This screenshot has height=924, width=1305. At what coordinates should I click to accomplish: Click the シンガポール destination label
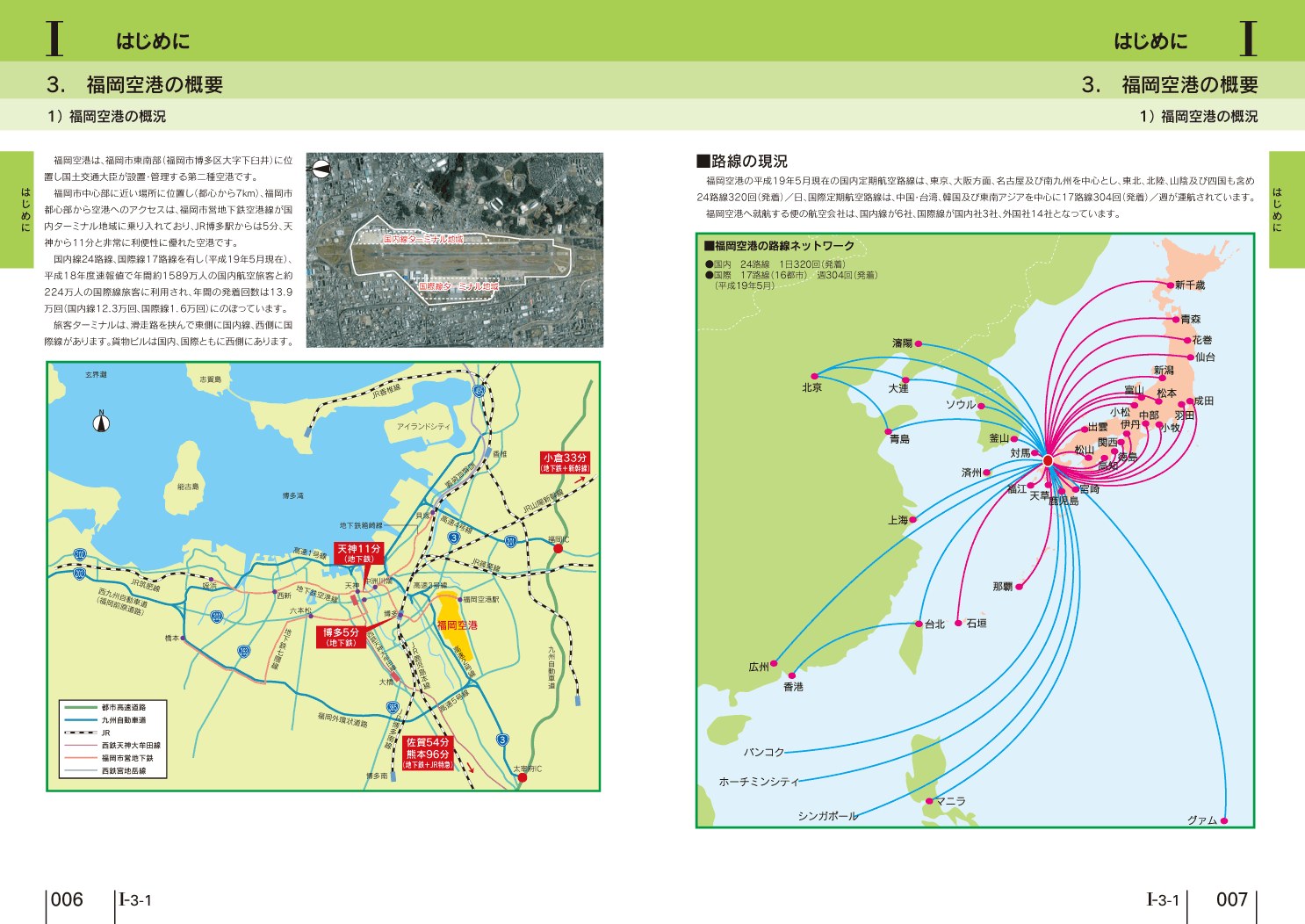coord(828,816)
